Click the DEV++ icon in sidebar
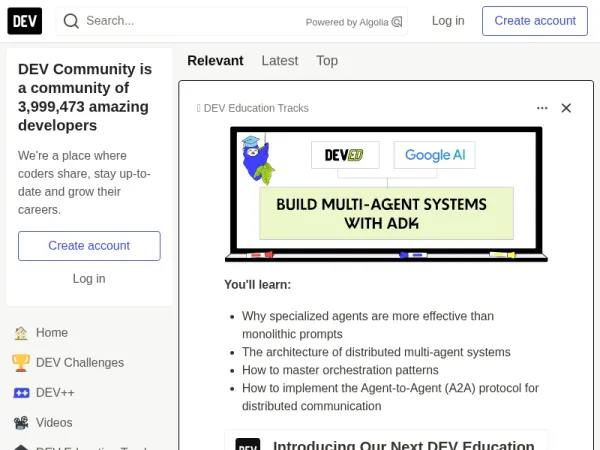The width and height of the screenshot is (600, 450). pos(21,393)
